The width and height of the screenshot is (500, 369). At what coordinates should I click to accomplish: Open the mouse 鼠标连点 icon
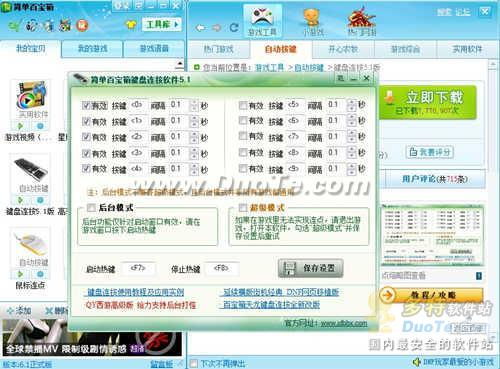[31, 244]
